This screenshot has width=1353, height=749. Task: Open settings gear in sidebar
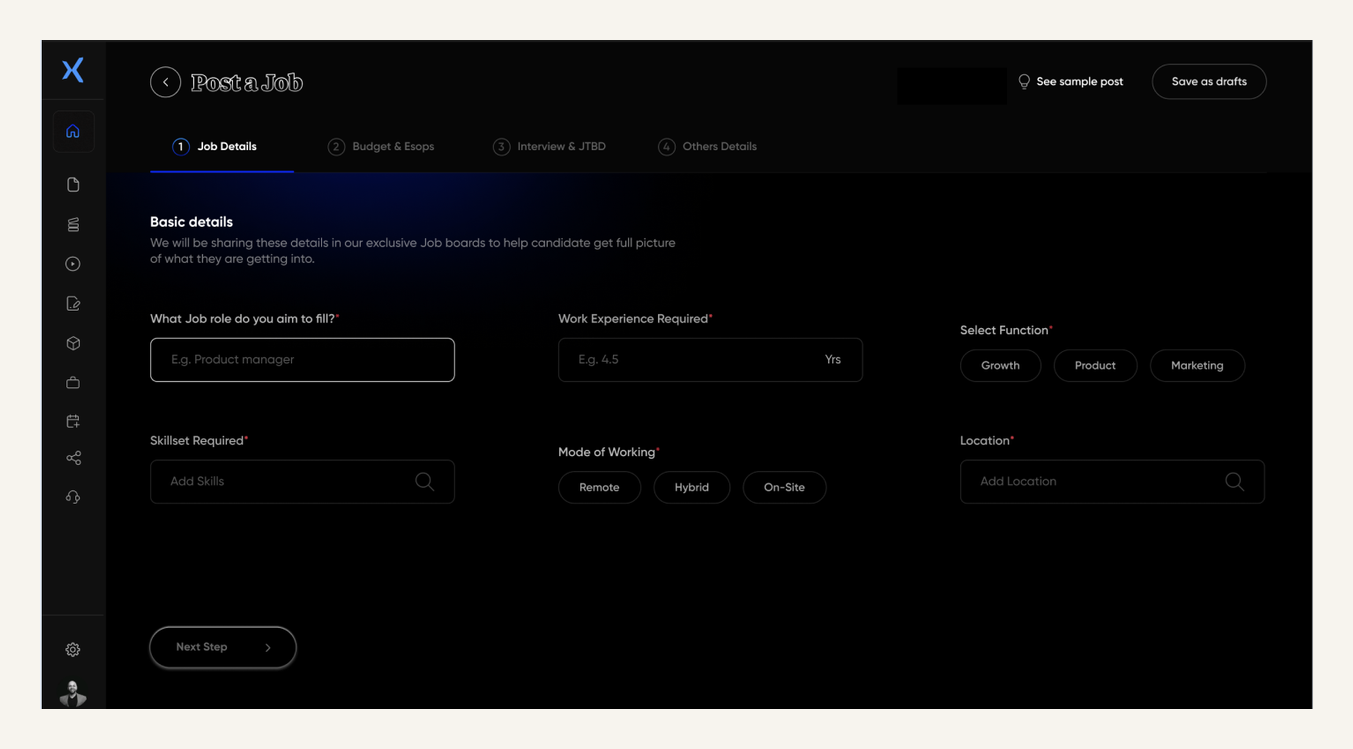coord(73,650)
